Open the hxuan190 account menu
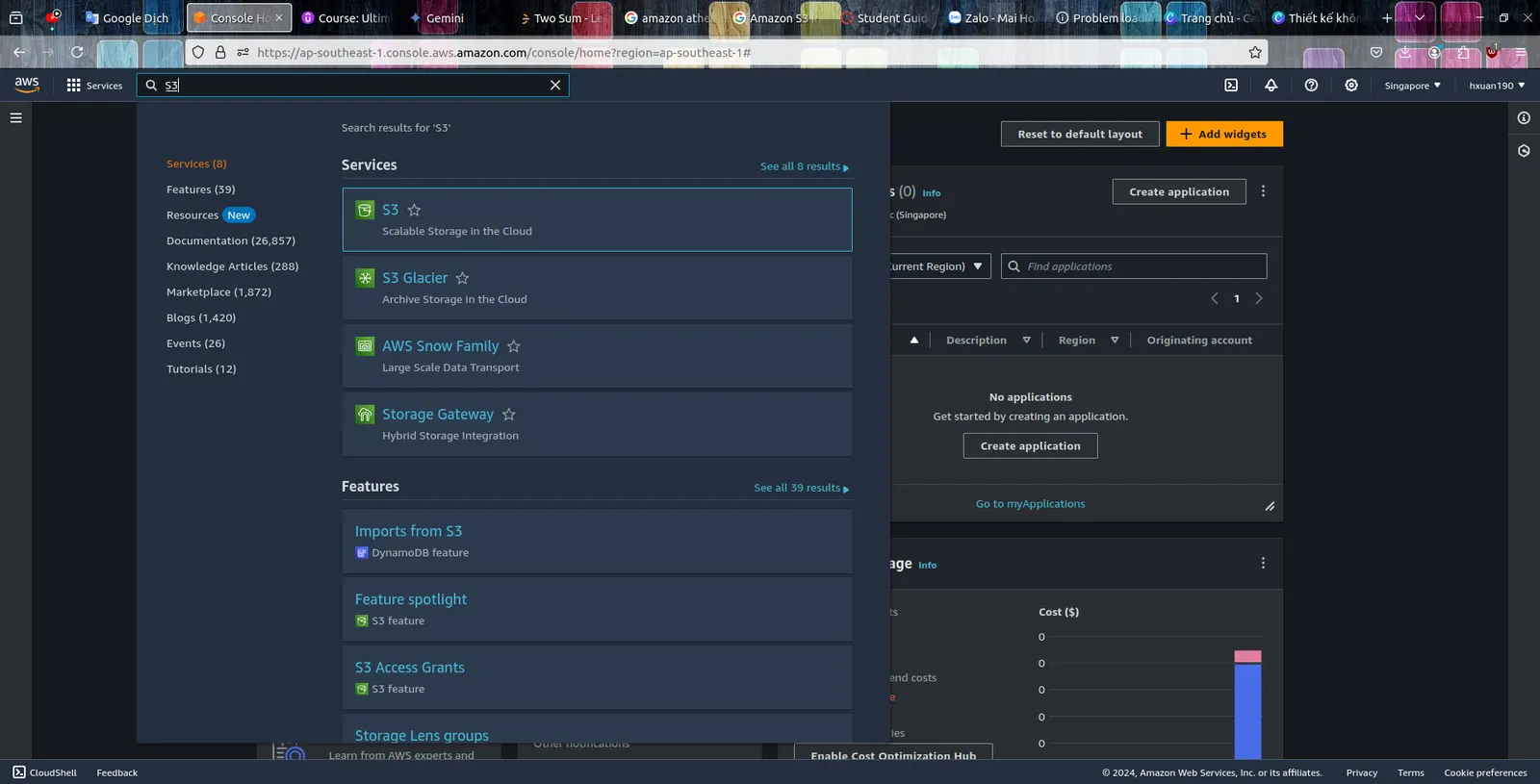This screenshot has width=1540, height=784. click(x=1497, y=86)
